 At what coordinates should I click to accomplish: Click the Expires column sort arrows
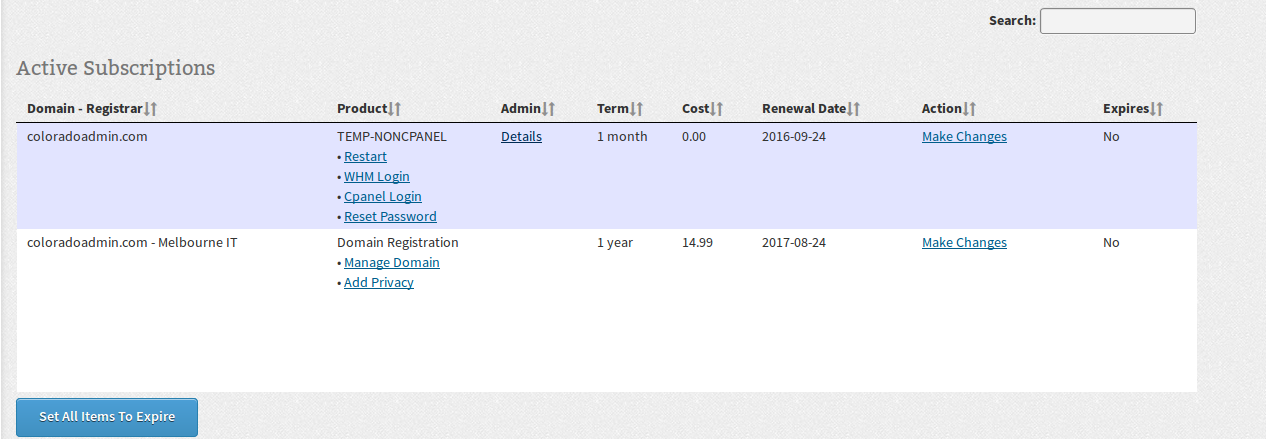pyautogui.click(x=1157, y=109)
